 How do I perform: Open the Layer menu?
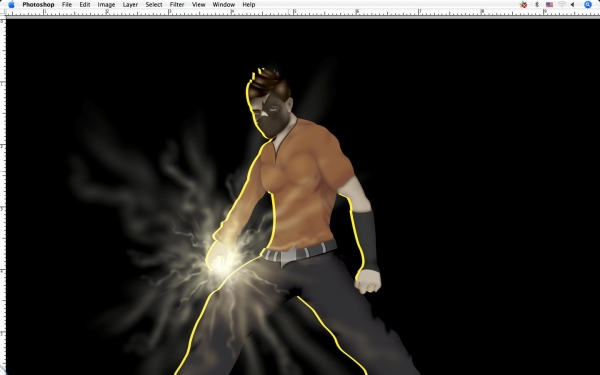click(x=130, y=5)
